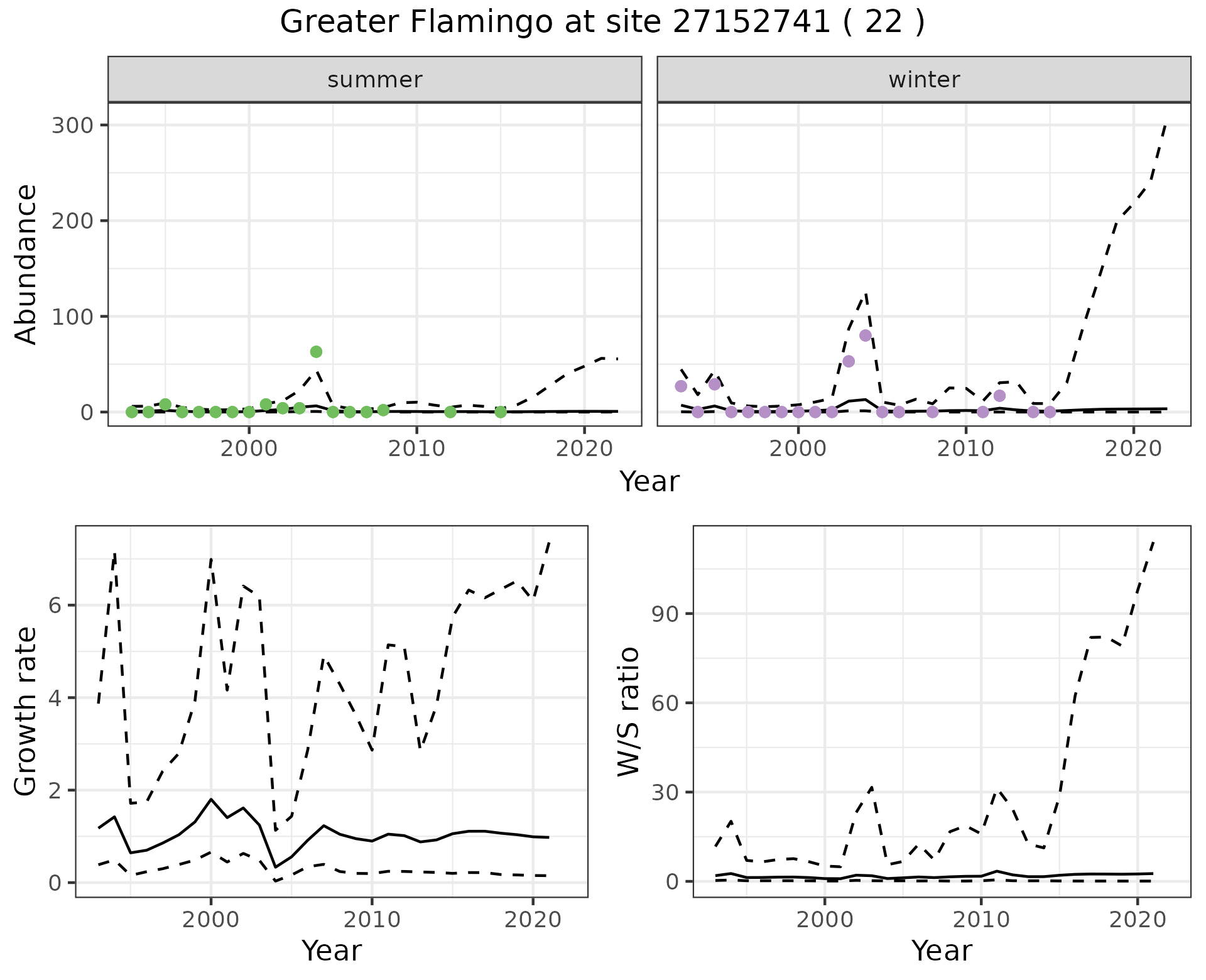Click the 2010 tick label under Growth rate plot

coord(372,920)
